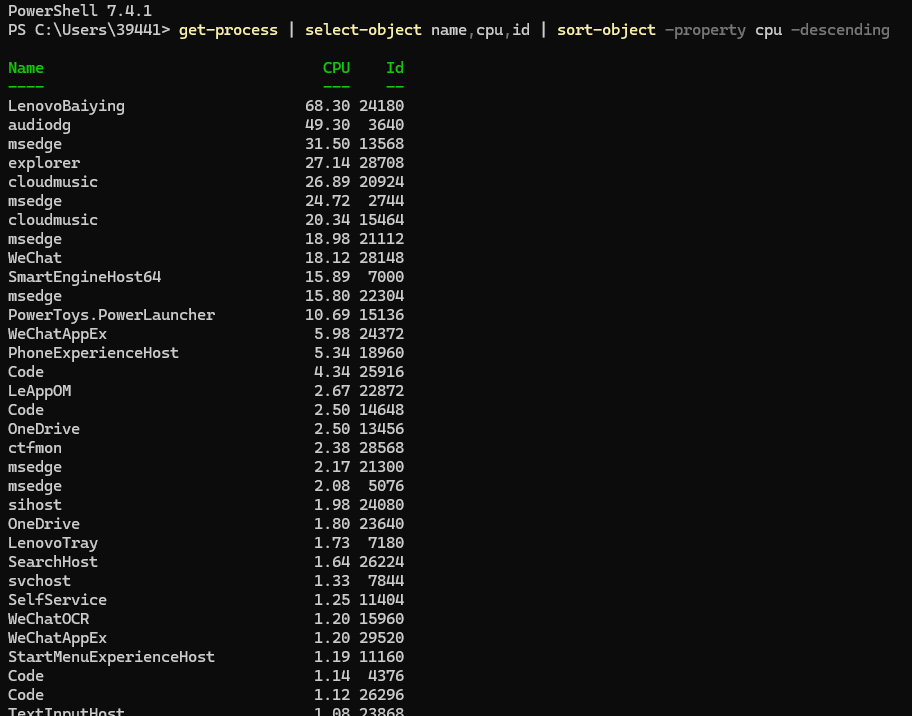Click process Id "24180"
Viewport: 912px width, 716px height.
click(382, 106)
